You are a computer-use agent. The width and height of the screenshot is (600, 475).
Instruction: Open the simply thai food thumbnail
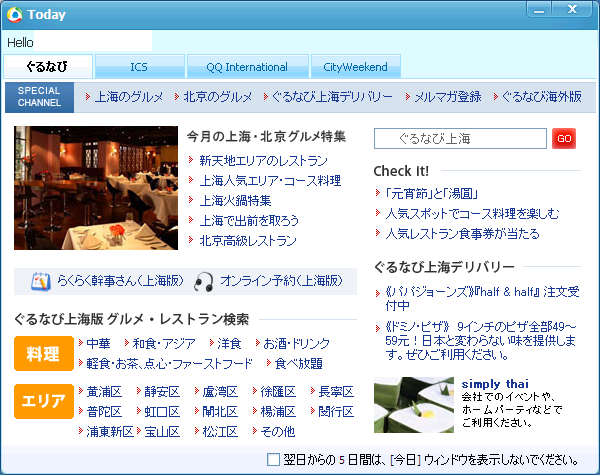point(414,405)
